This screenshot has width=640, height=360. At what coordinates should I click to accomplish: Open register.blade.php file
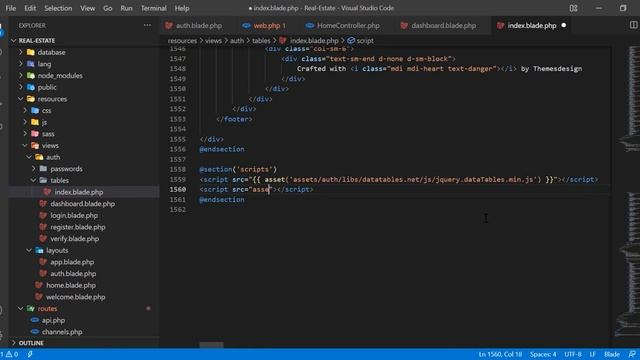(x=78, y=227)
